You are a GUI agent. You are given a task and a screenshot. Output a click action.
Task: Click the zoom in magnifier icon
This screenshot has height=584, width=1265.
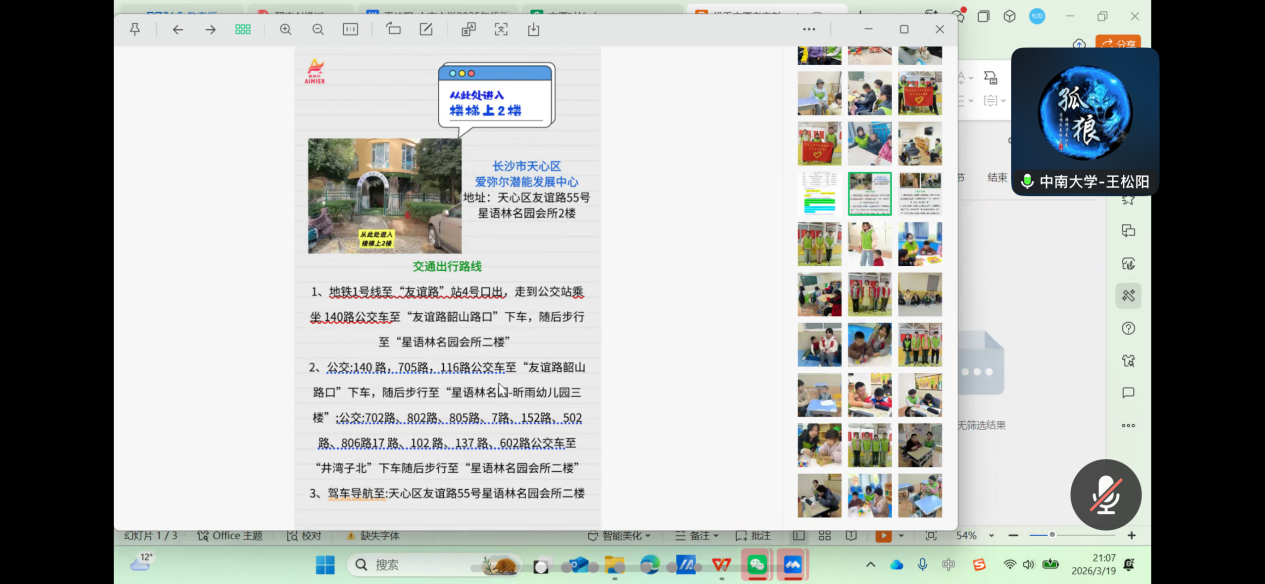[286, 30]
